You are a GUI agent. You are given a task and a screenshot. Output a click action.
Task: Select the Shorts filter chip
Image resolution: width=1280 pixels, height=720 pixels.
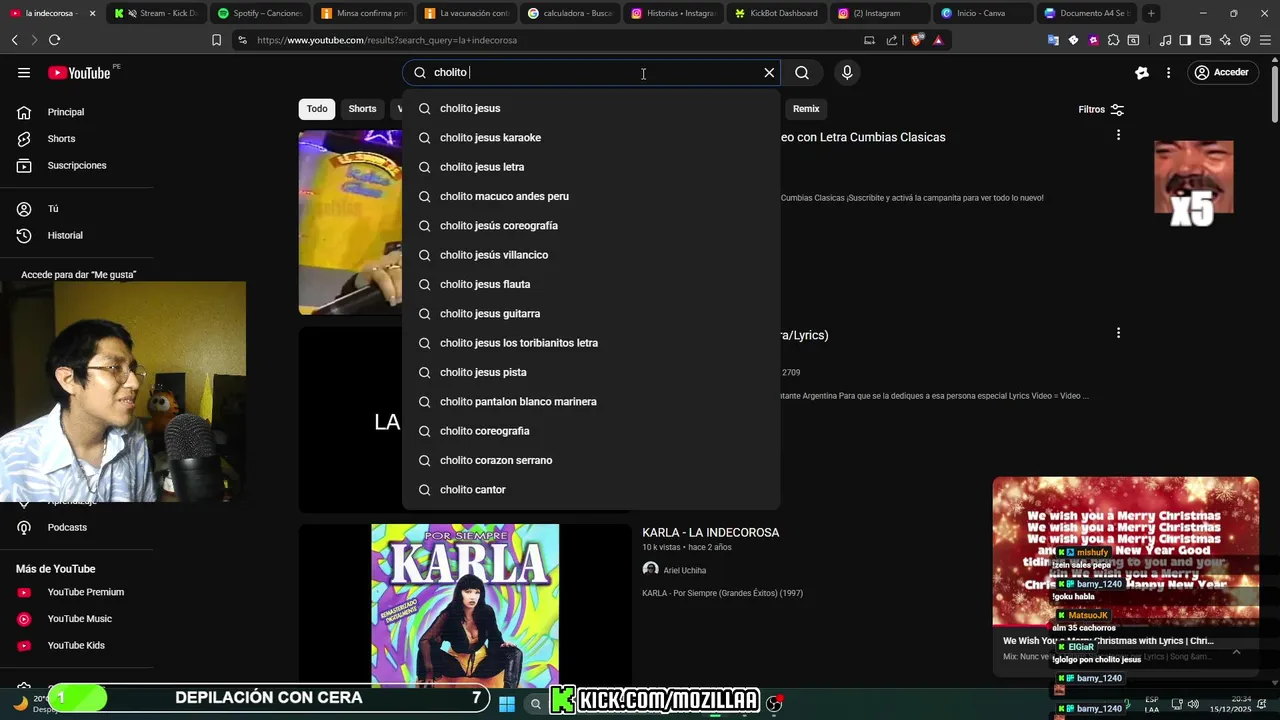click(x=362, y=109)
